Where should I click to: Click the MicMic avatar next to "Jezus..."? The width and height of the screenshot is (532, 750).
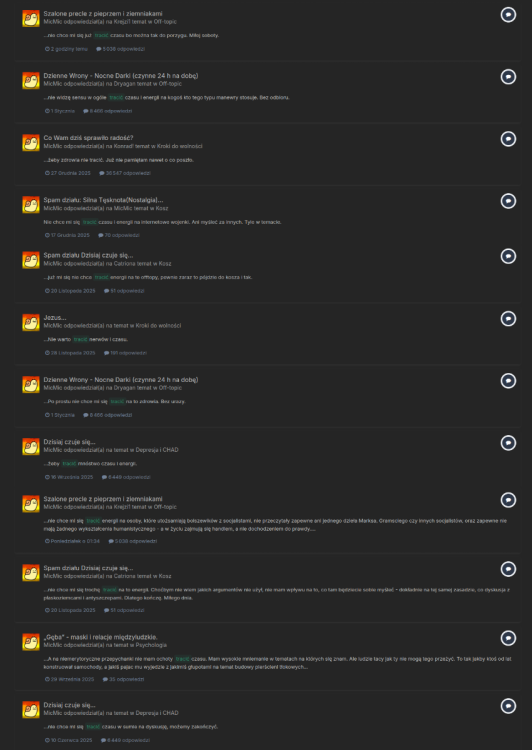point(31,322)
